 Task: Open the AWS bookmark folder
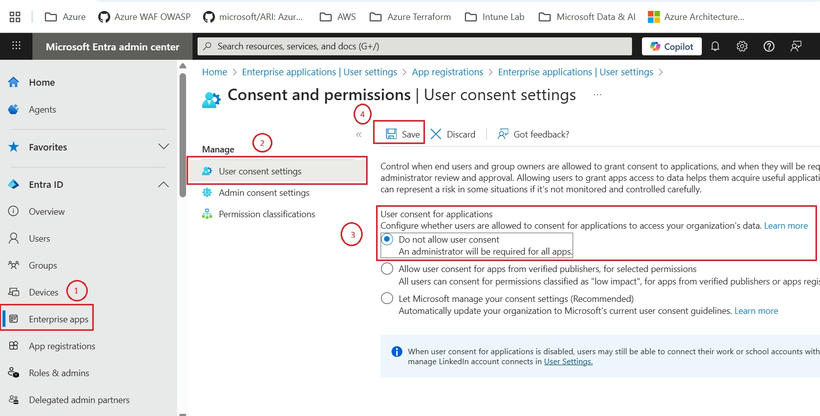(x=338, y=17)
